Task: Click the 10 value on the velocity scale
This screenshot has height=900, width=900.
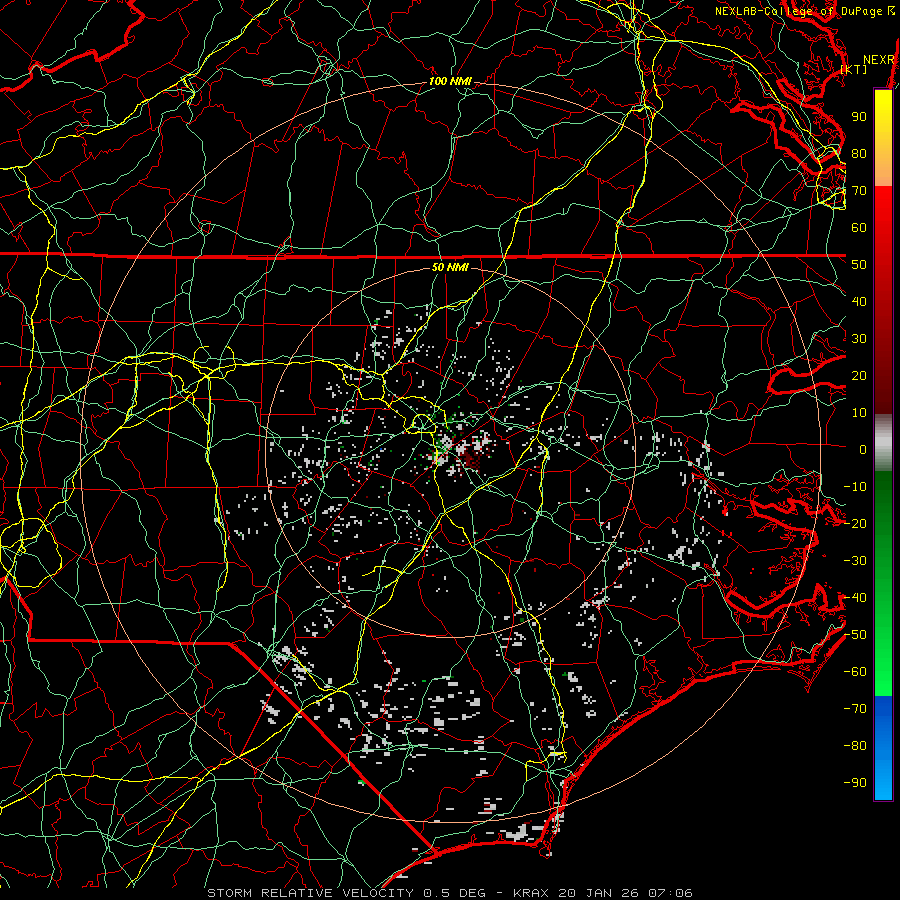Action: click(859, 413)
